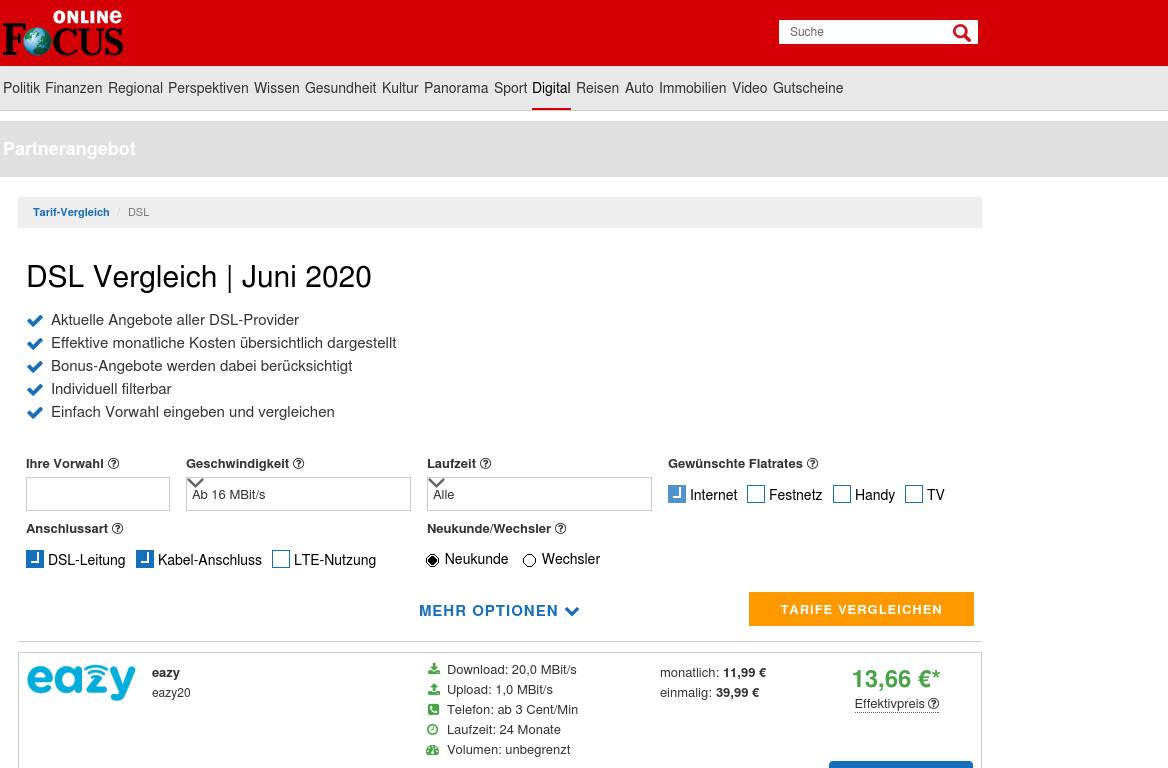Select the Wechsler radio button
This screenshot has width=1168, height=768.
[530, 560]
